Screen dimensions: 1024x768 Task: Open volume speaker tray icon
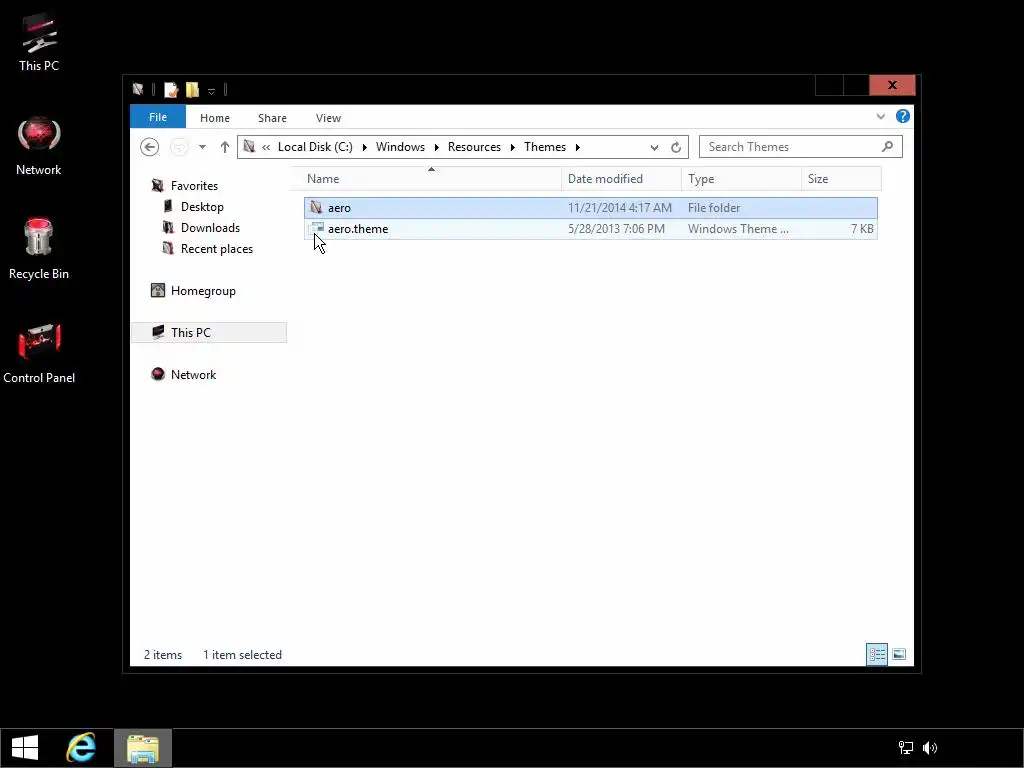[x=930, y=748]
